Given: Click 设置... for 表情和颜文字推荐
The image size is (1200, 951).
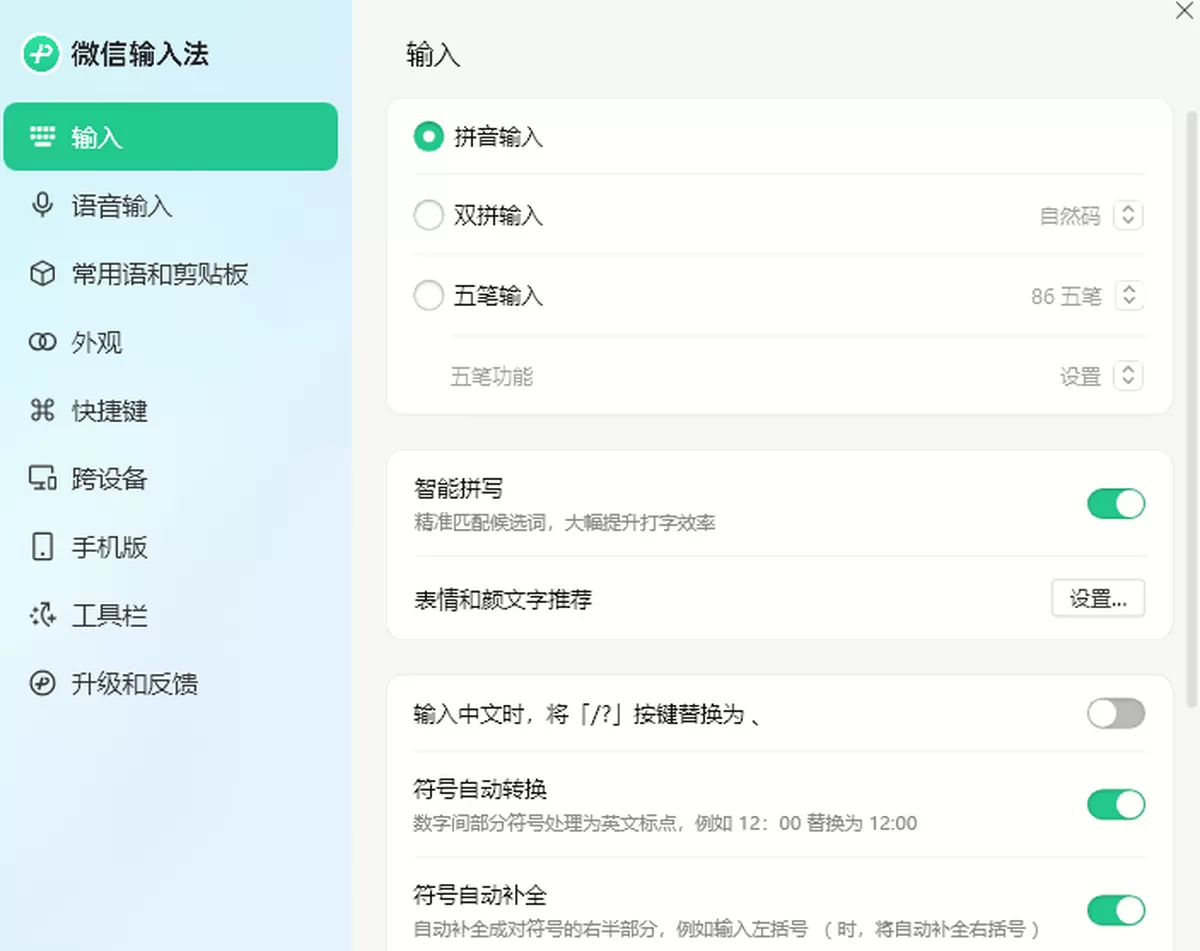Looking at the screenshot, I should [1098, 598].
